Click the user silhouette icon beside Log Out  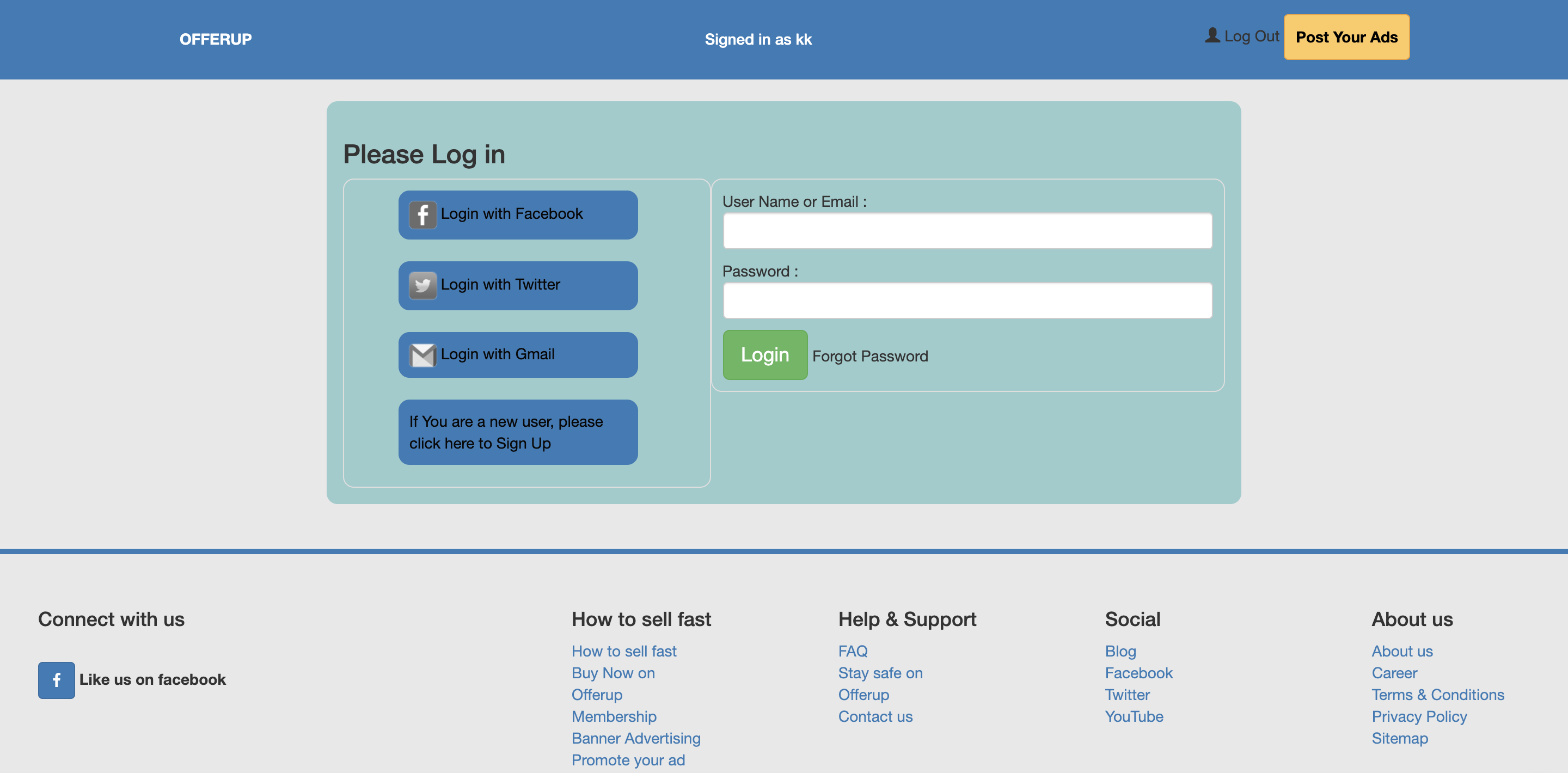click(x=1212, y=36)
